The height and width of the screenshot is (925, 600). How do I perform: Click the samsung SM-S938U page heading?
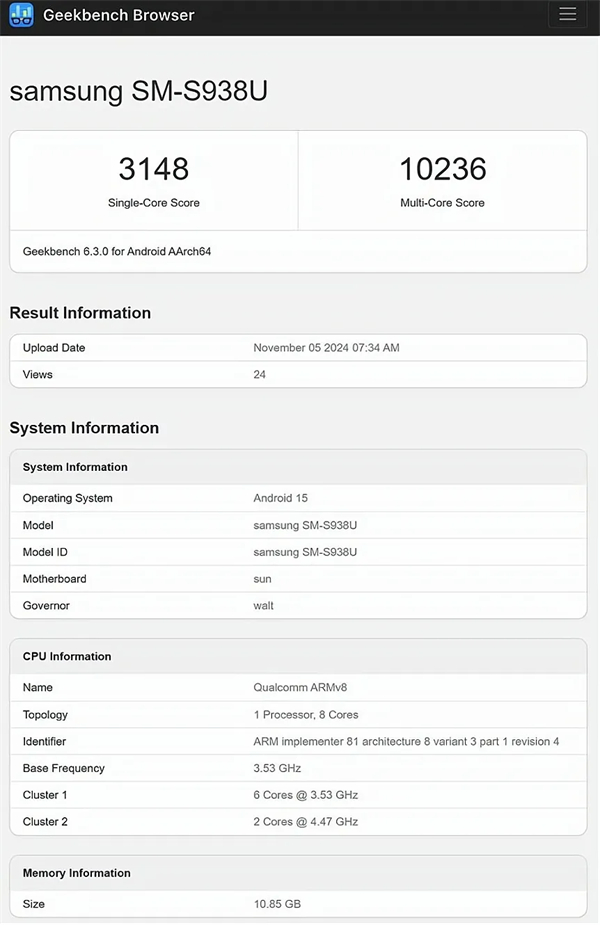(x=139, y=90)
